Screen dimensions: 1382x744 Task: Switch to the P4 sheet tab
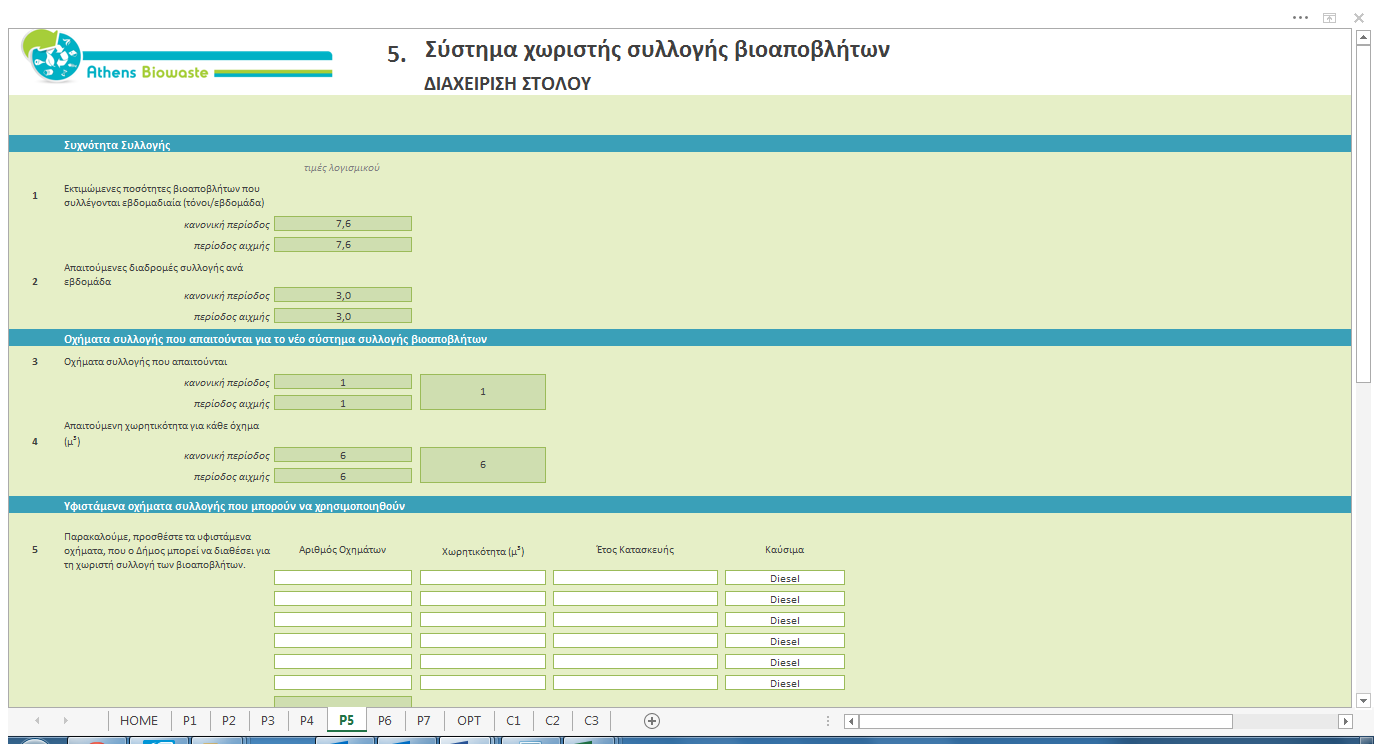(x=307, y=720)
